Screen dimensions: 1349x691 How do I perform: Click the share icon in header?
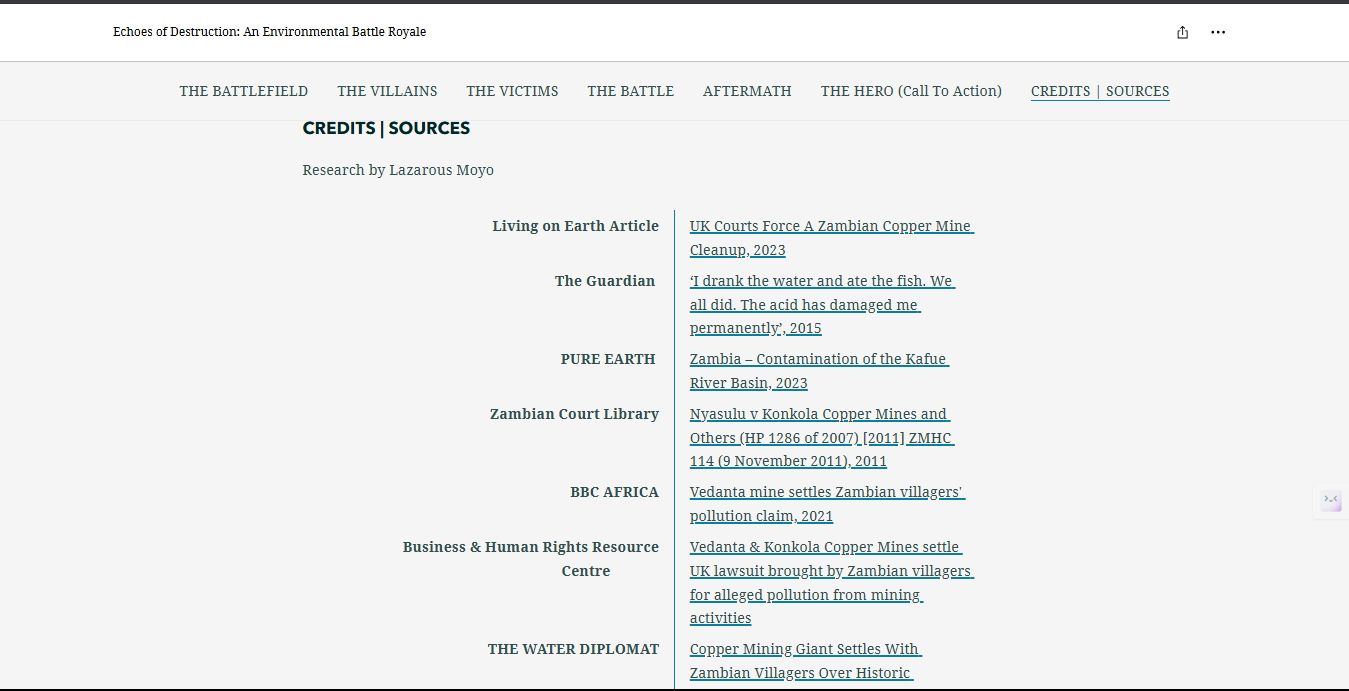pyautogui.click(x=1183, y=32)
